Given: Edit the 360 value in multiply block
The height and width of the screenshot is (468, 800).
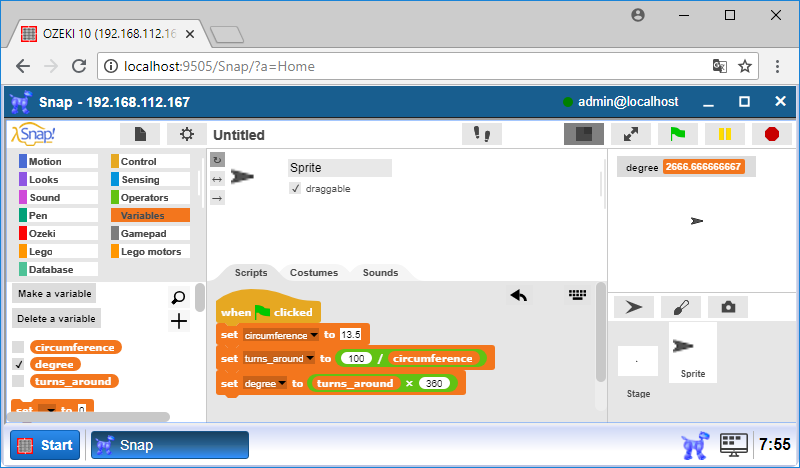Looking at the screenshot, I should tap(434, 383).
